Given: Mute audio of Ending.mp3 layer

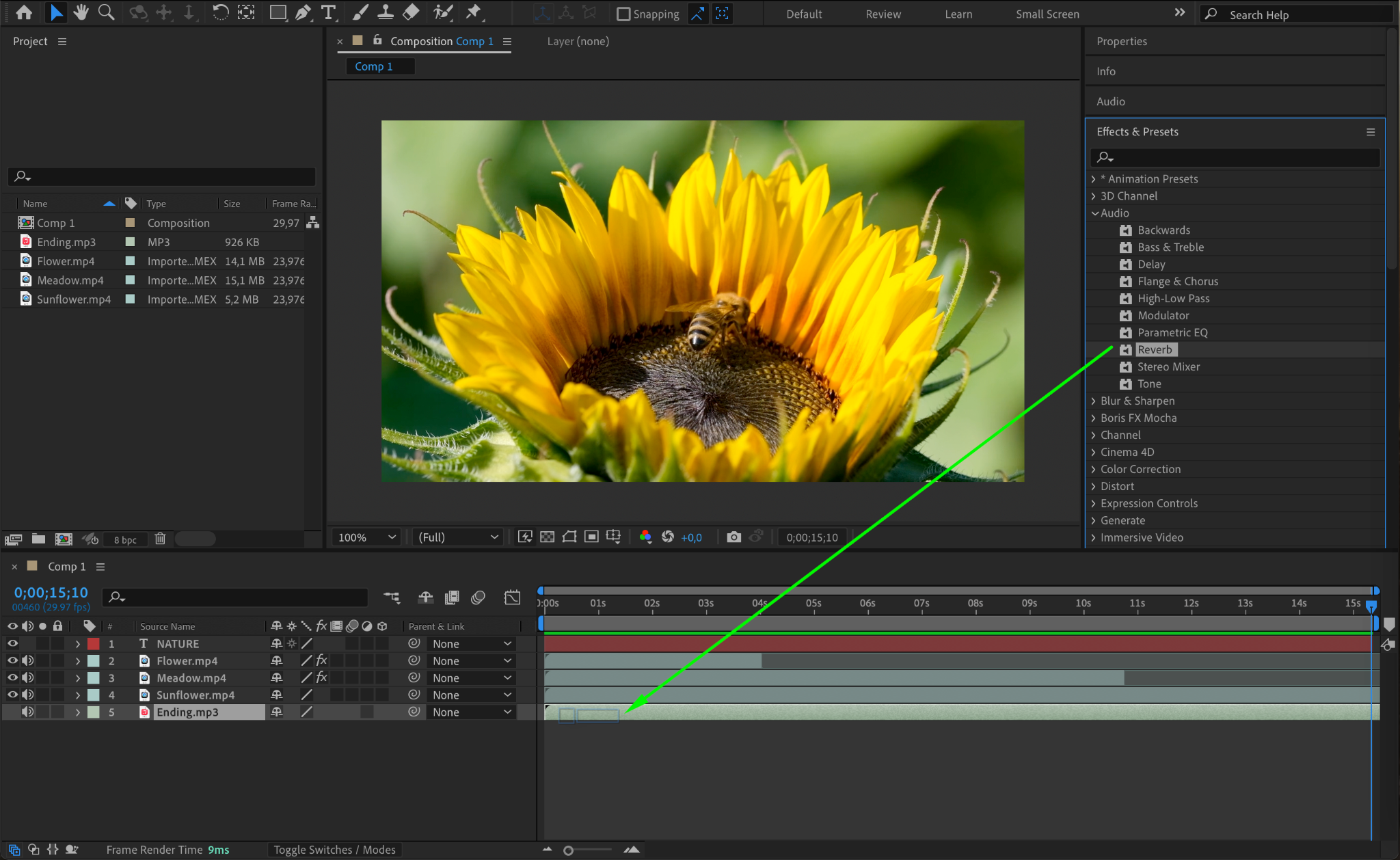Looking at the screenshot, I should [27, 712].
